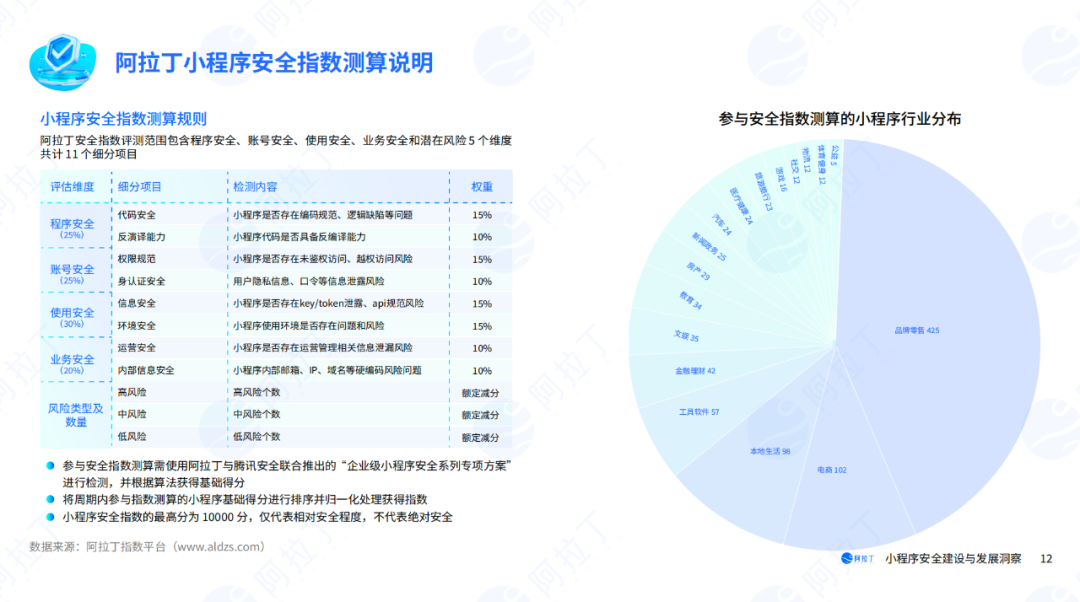Click the 代码安全 item cell
The width and height of the screenshot is (1080, 602).
136,215
